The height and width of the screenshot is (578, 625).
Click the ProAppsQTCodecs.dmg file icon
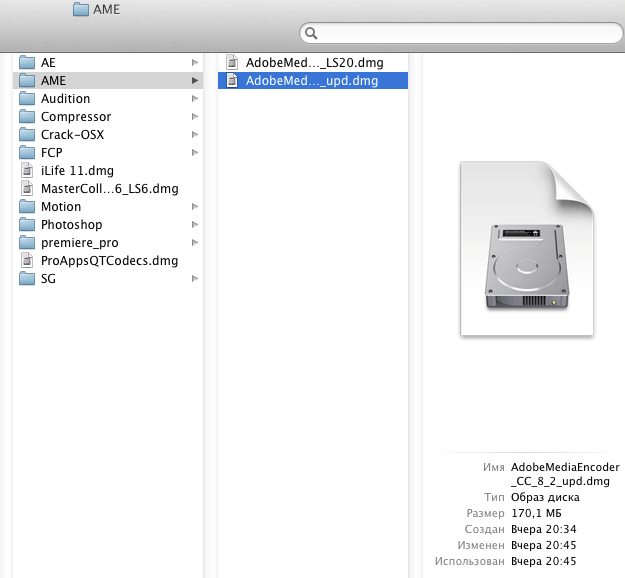tap(27, 261)
